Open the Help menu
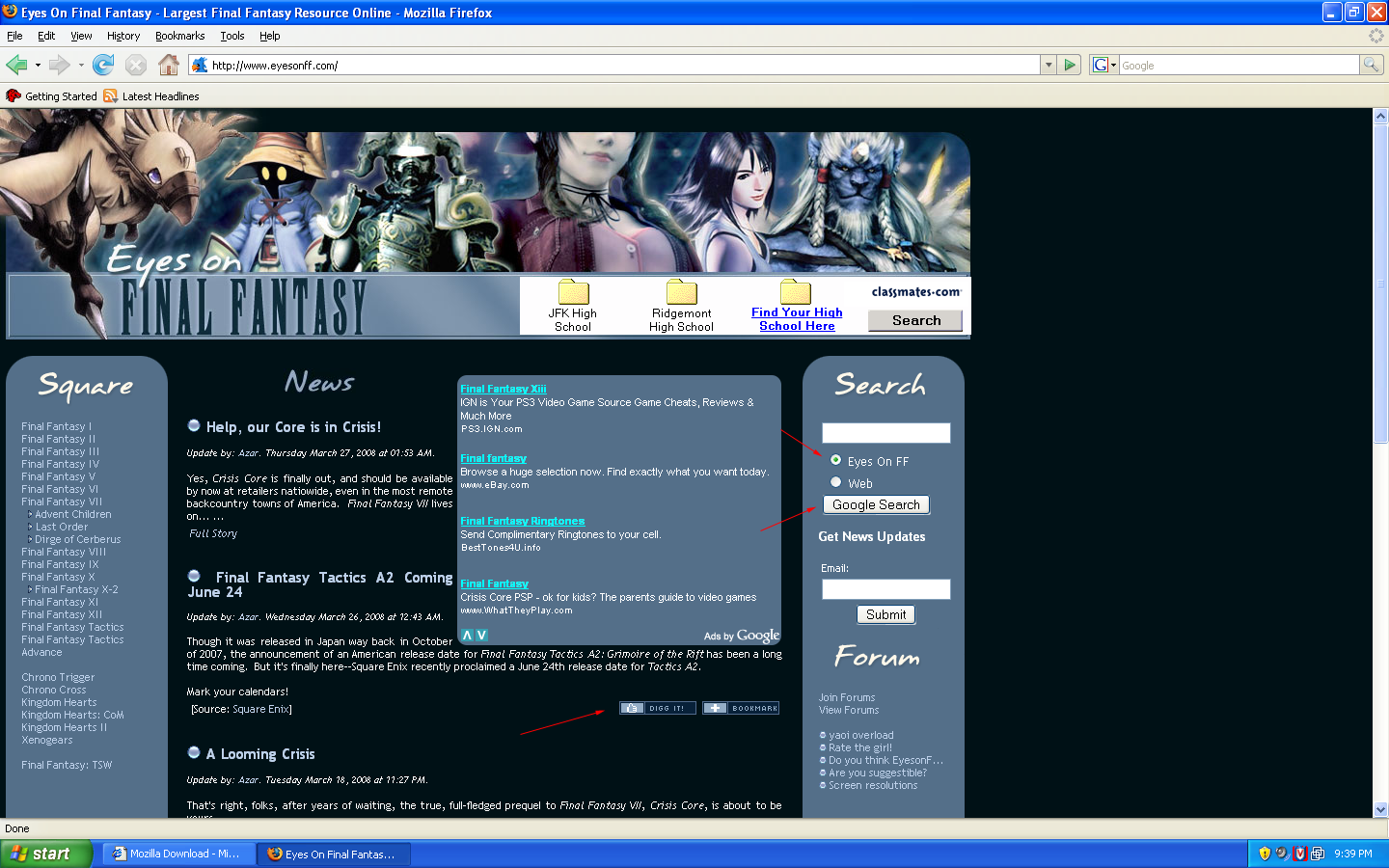This screenshot has height=868, width=1389. 270,36
